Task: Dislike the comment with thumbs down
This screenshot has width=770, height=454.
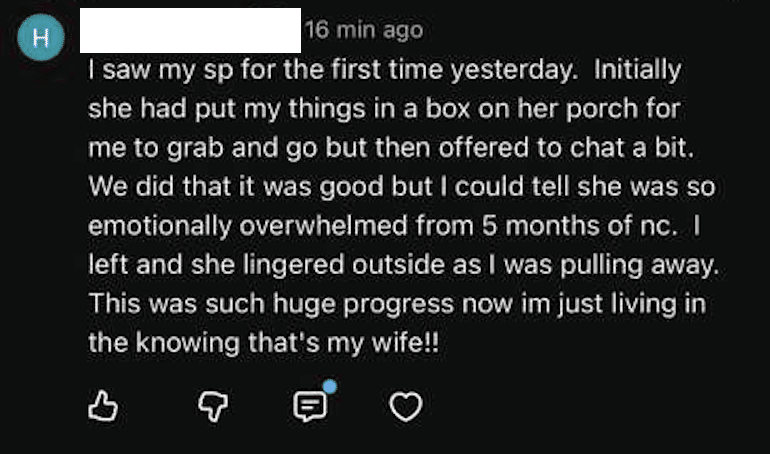Action: [x=213, y=406]
